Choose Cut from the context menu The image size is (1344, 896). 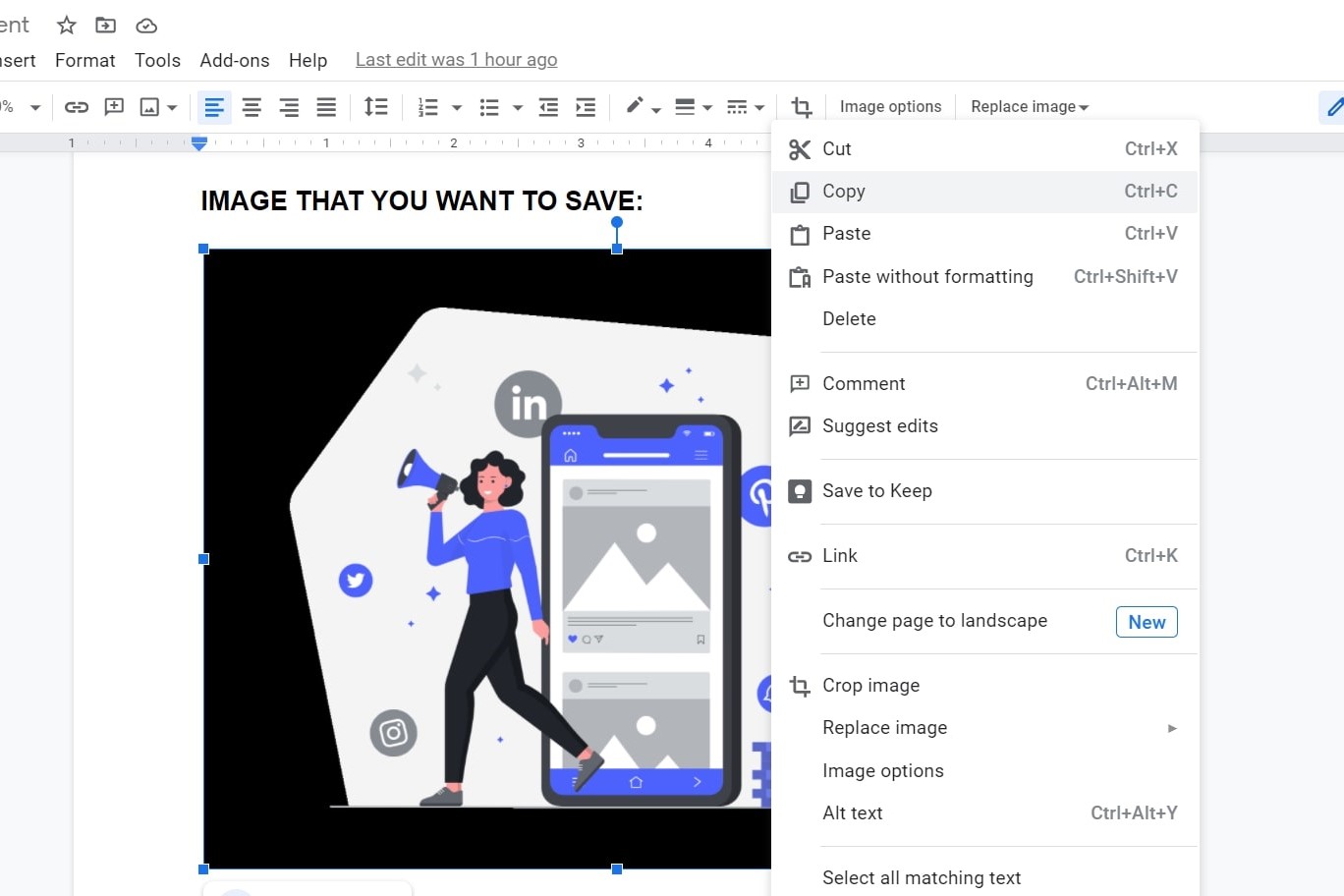tap(984, 149)
